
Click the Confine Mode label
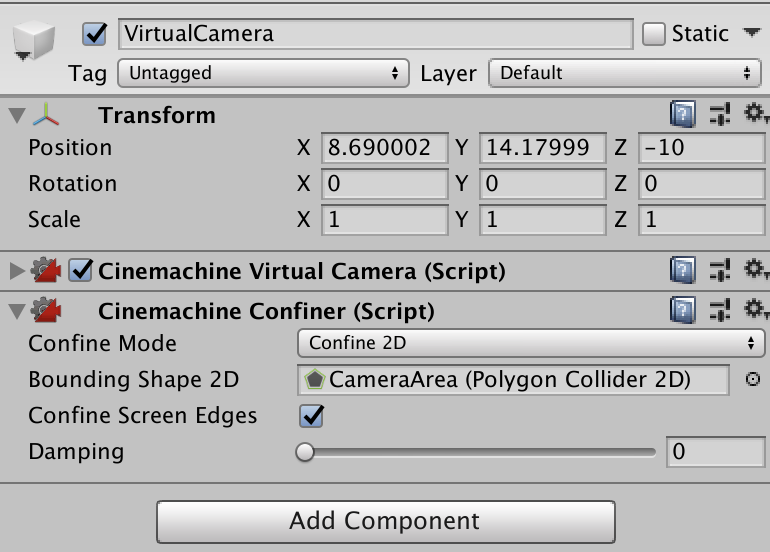pyautogui.click(x=102, y=343)
